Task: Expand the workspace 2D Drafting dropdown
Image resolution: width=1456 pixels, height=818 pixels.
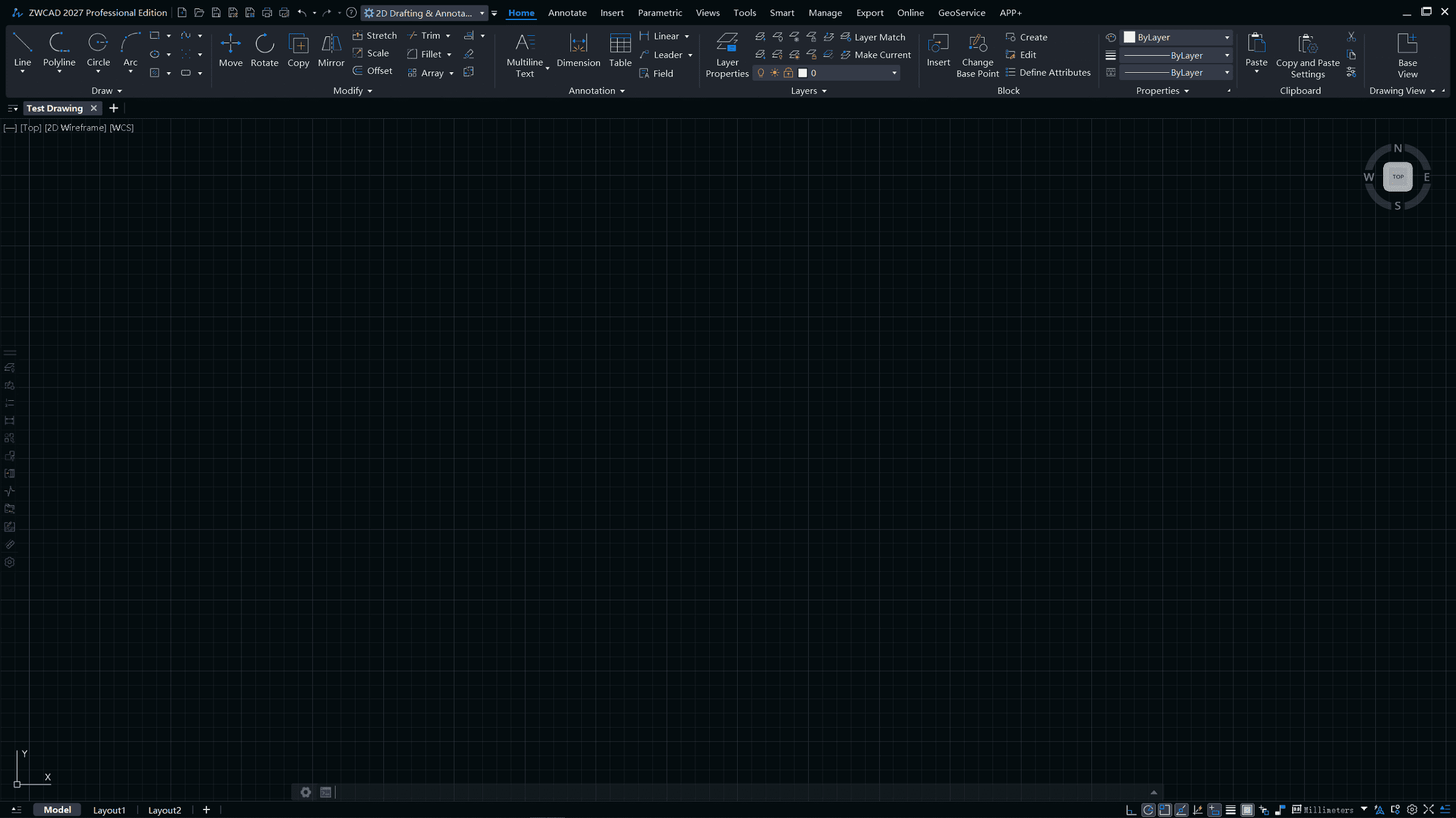Action: [x=482, y=13]
